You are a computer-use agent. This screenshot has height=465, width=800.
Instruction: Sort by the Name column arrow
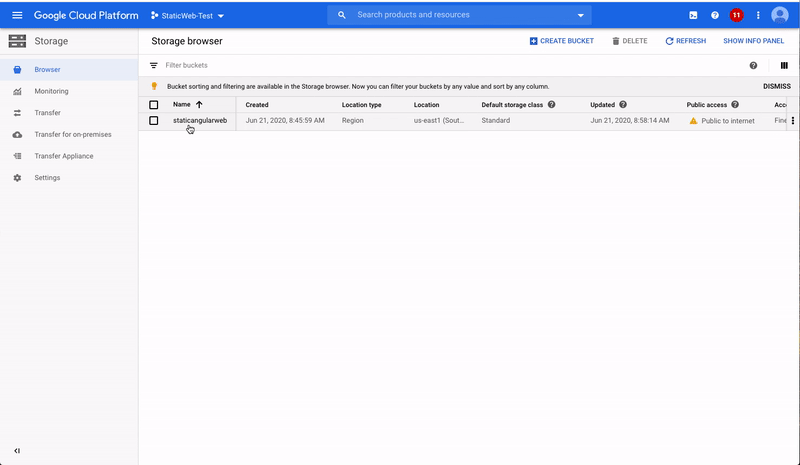(199, 104)
